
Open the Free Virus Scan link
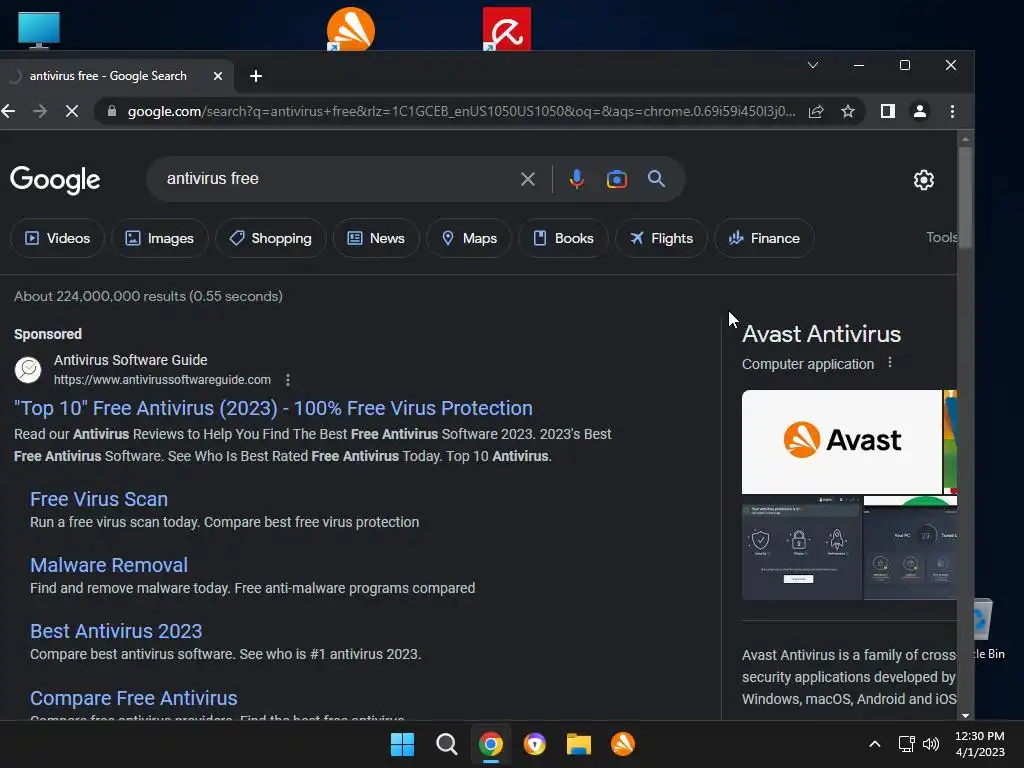99,499
